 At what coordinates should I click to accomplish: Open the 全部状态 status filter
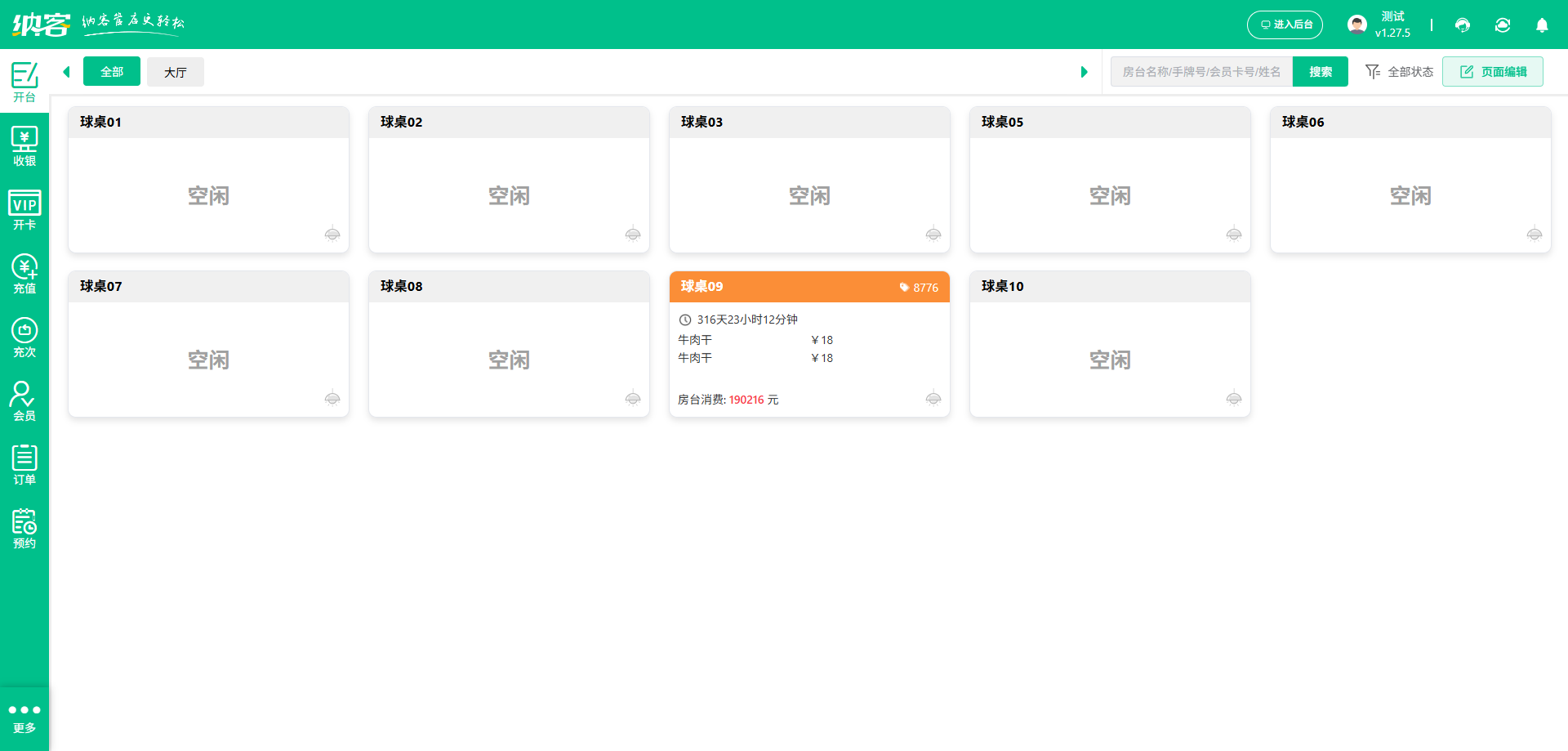[1398, 72]
